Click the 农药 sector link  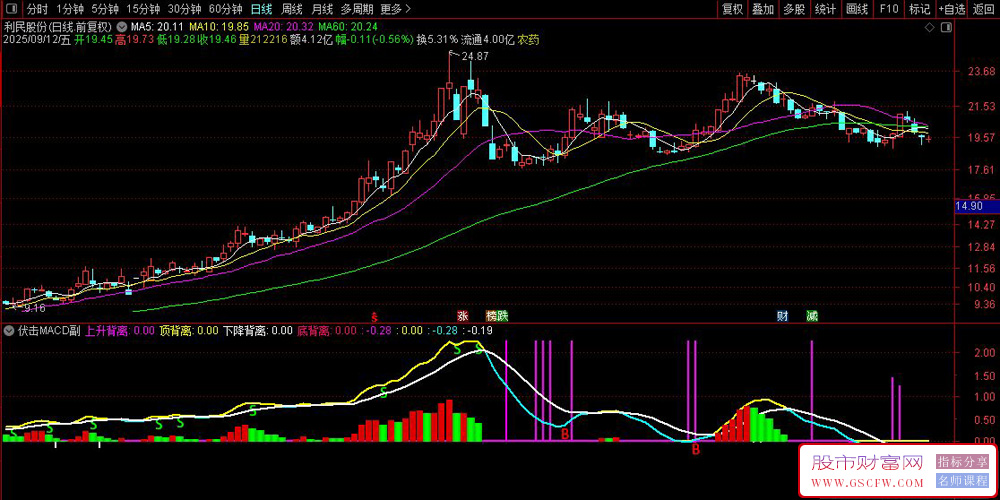pyautogui.click(x=528, y=40)
